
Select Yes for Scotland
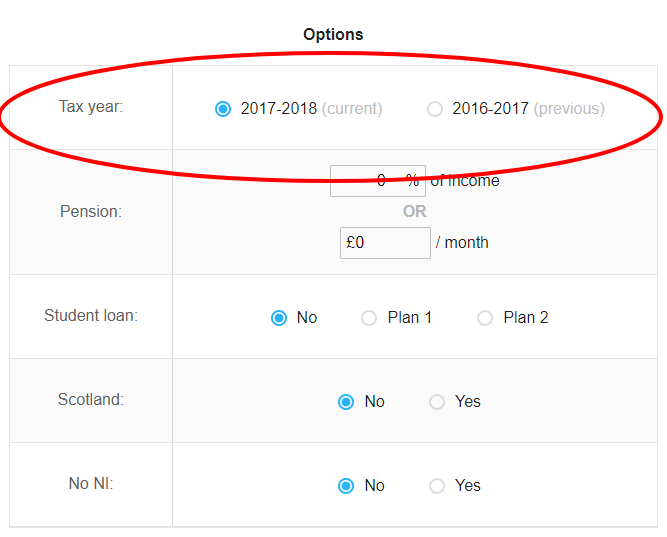[437, 402]
